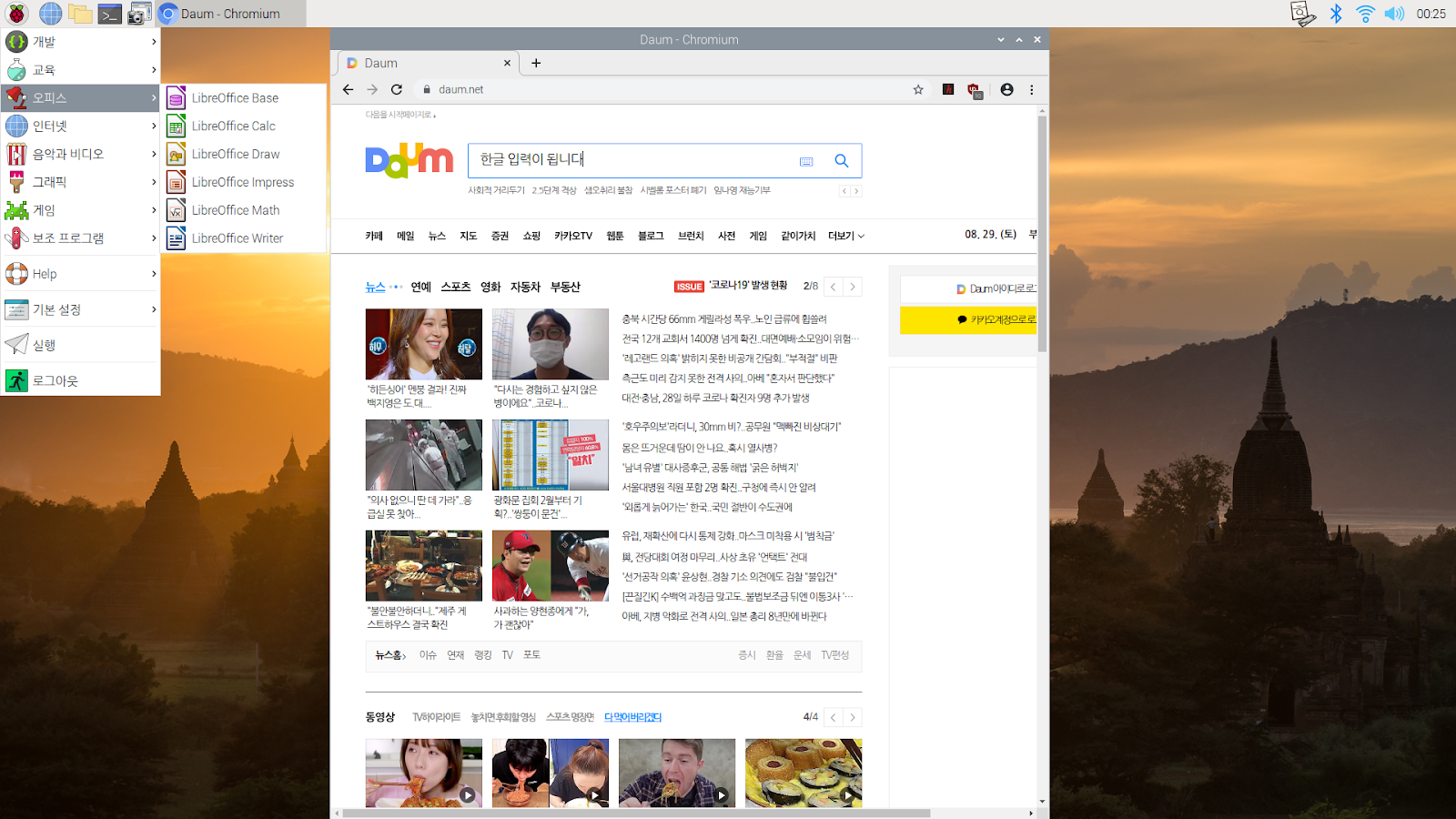Go to next video page arrow beside 4/4
The image size is (1456, 819).
click(x=853, y=717)
